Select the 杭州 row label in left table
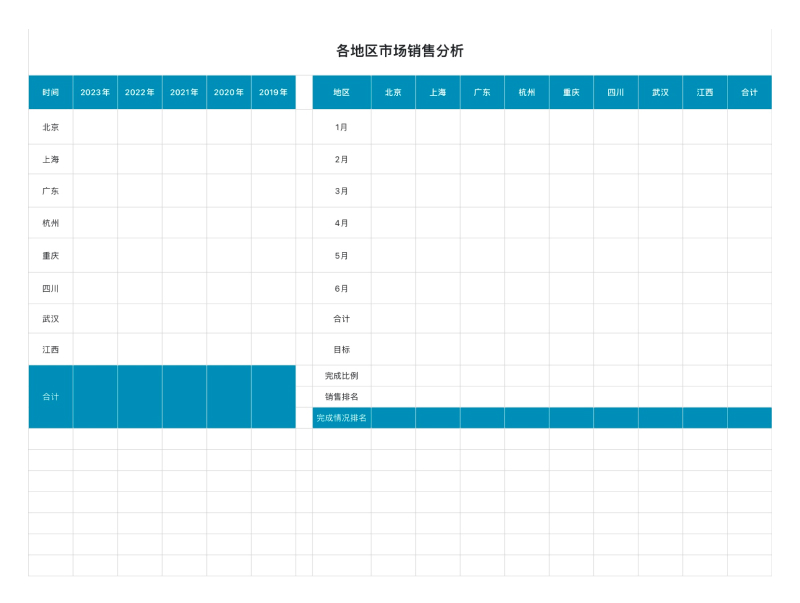The width and height of the screenshot is (800, 603). pos(51,223)
